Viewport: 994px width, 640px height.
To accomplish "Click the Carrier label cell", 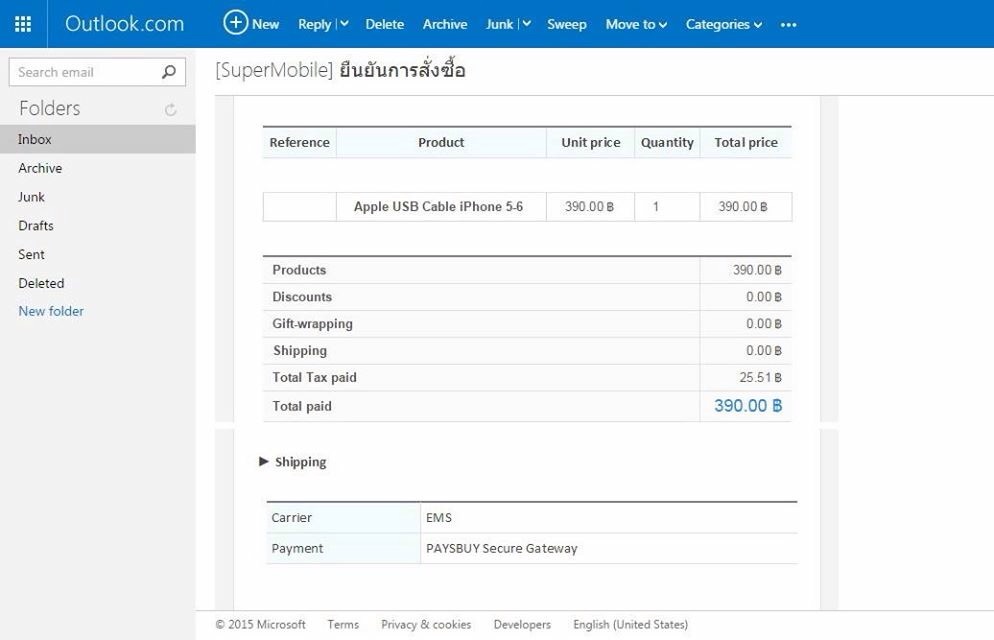I will [x=344, y=518].
